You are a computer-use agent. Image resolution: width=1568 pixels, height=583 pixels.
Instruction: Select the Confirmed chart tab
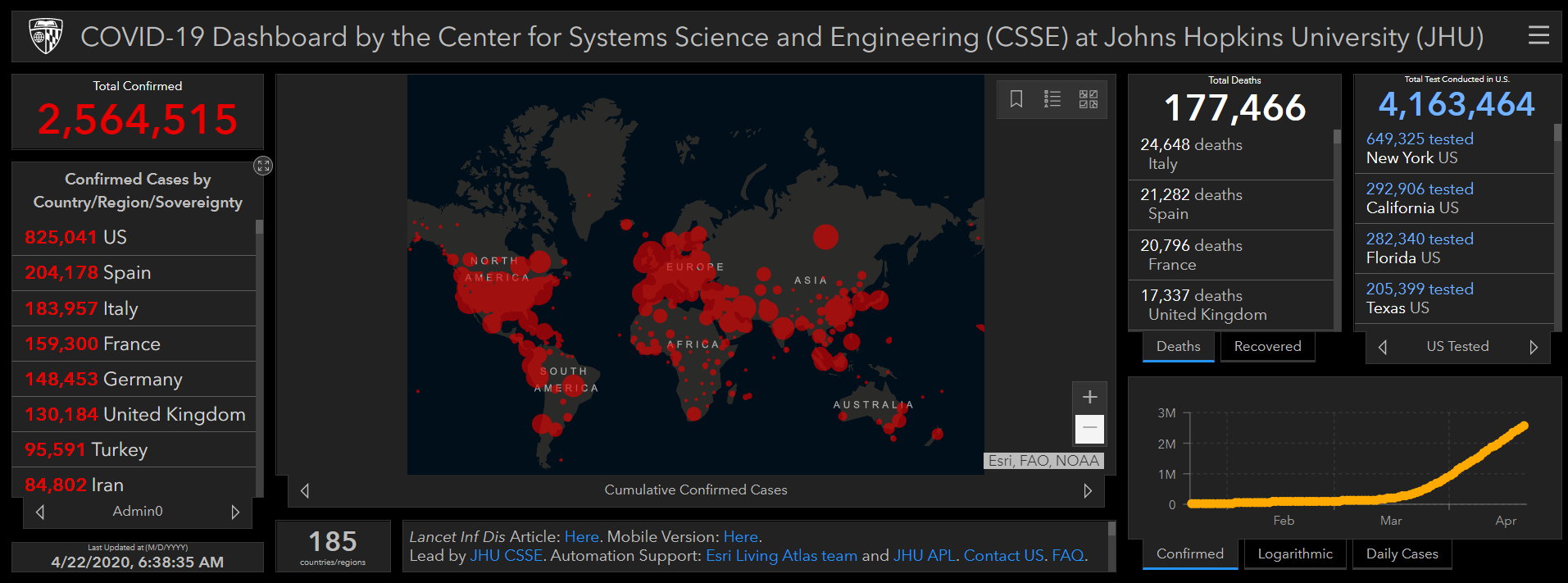click(x=1190, y=553)
